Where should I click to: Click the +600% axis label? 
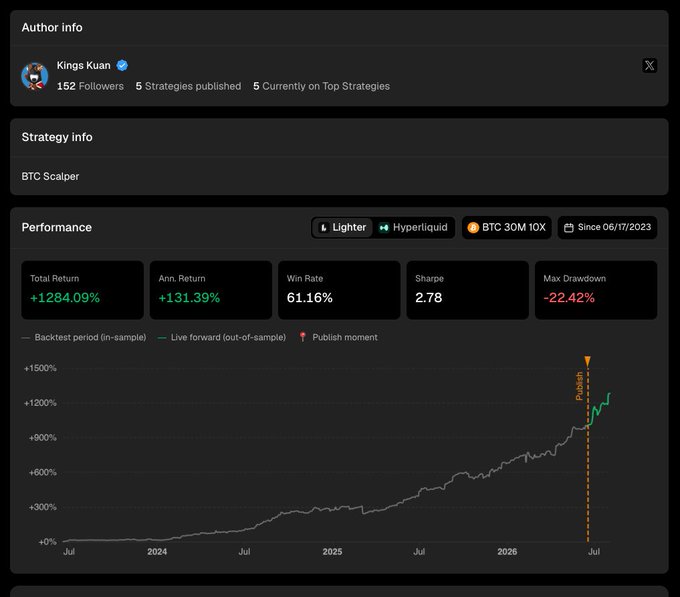(42, 472)
